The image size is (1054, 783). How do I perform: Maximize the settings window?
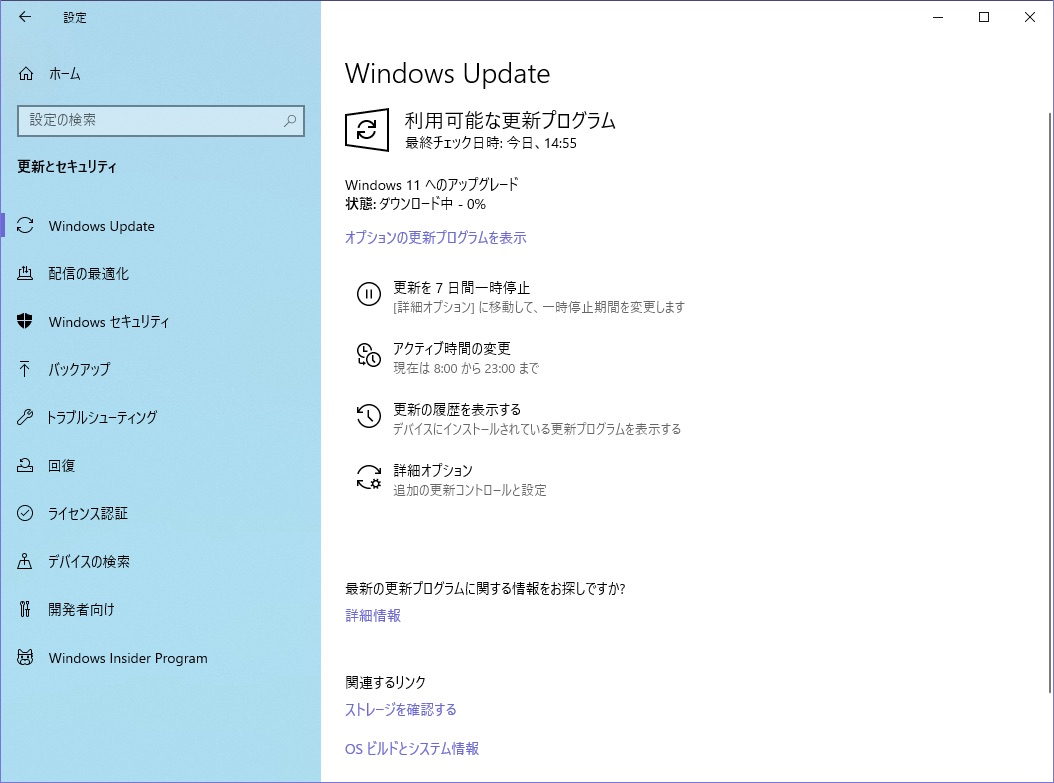984,17
